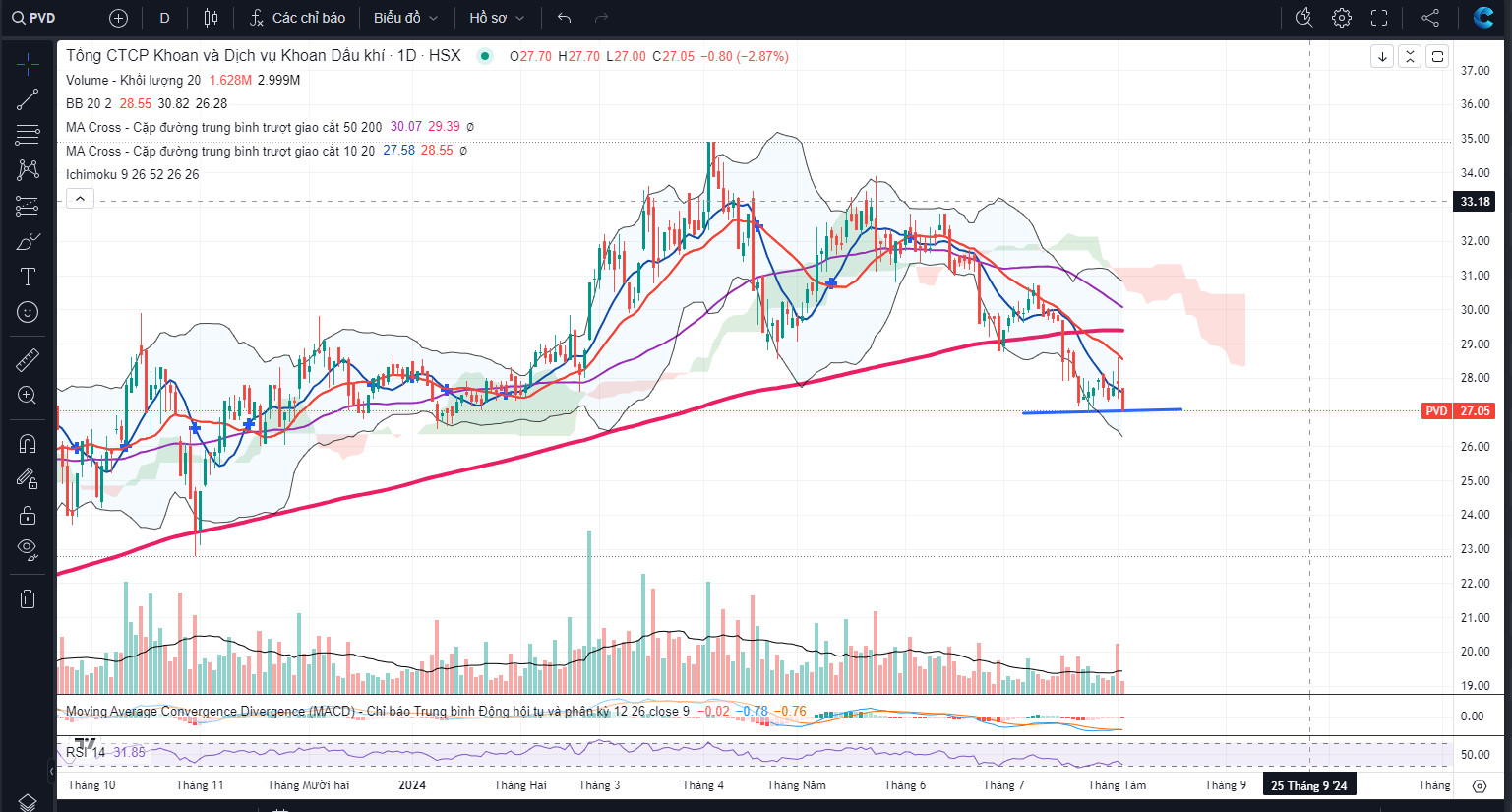1512x812 pixels.
Task: Select the blue horizontal support line
Action: tap(1102, 411)
